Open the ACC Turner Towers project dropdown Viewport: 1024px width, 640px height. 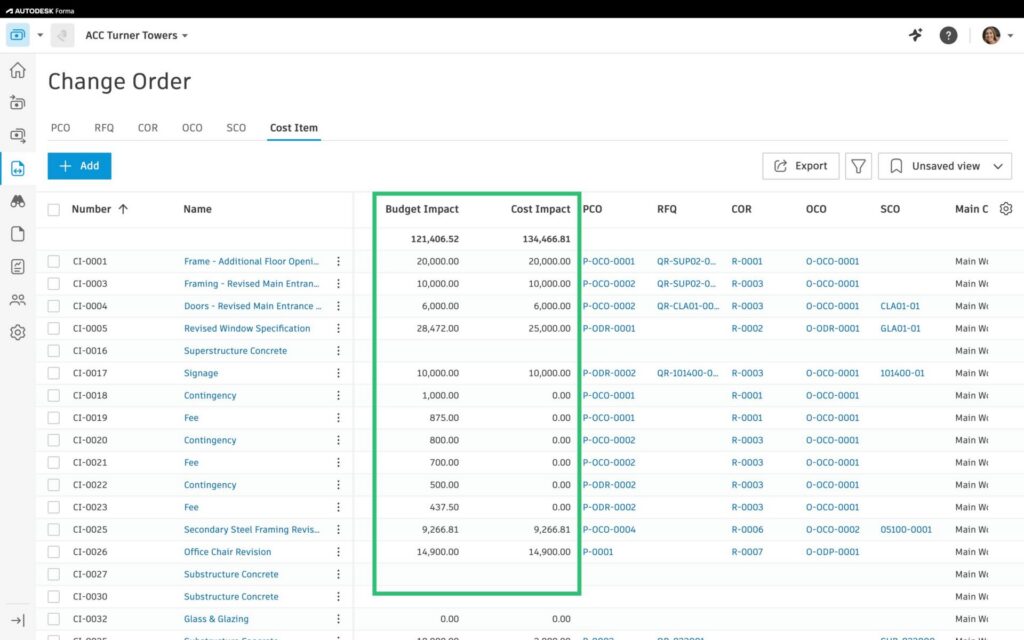[x=136, y=35]
